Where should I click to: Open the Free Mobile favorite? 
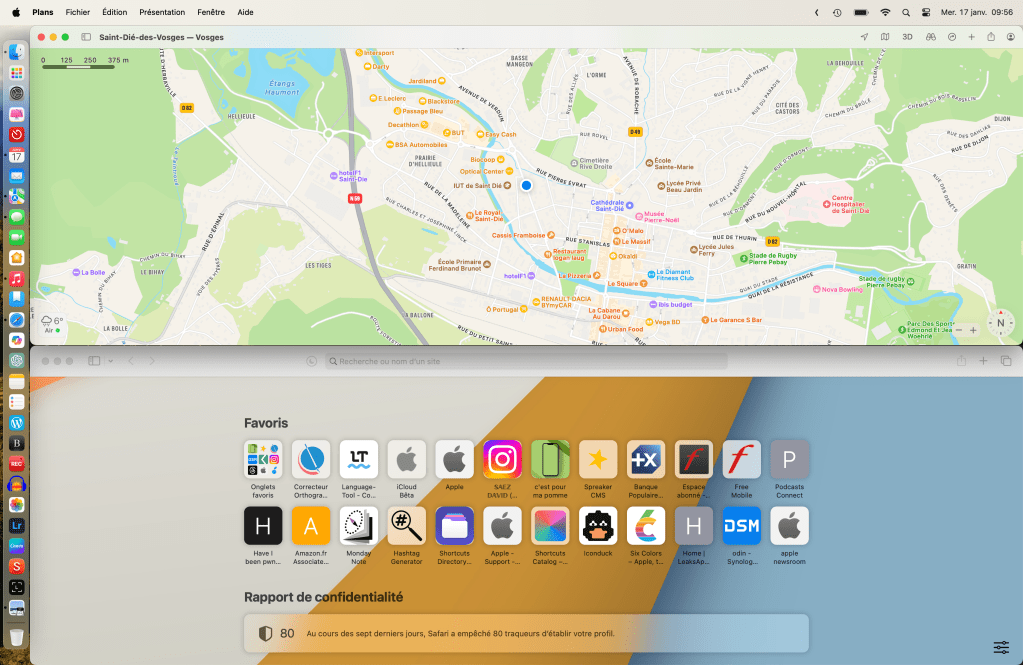(x=741, y=459)
